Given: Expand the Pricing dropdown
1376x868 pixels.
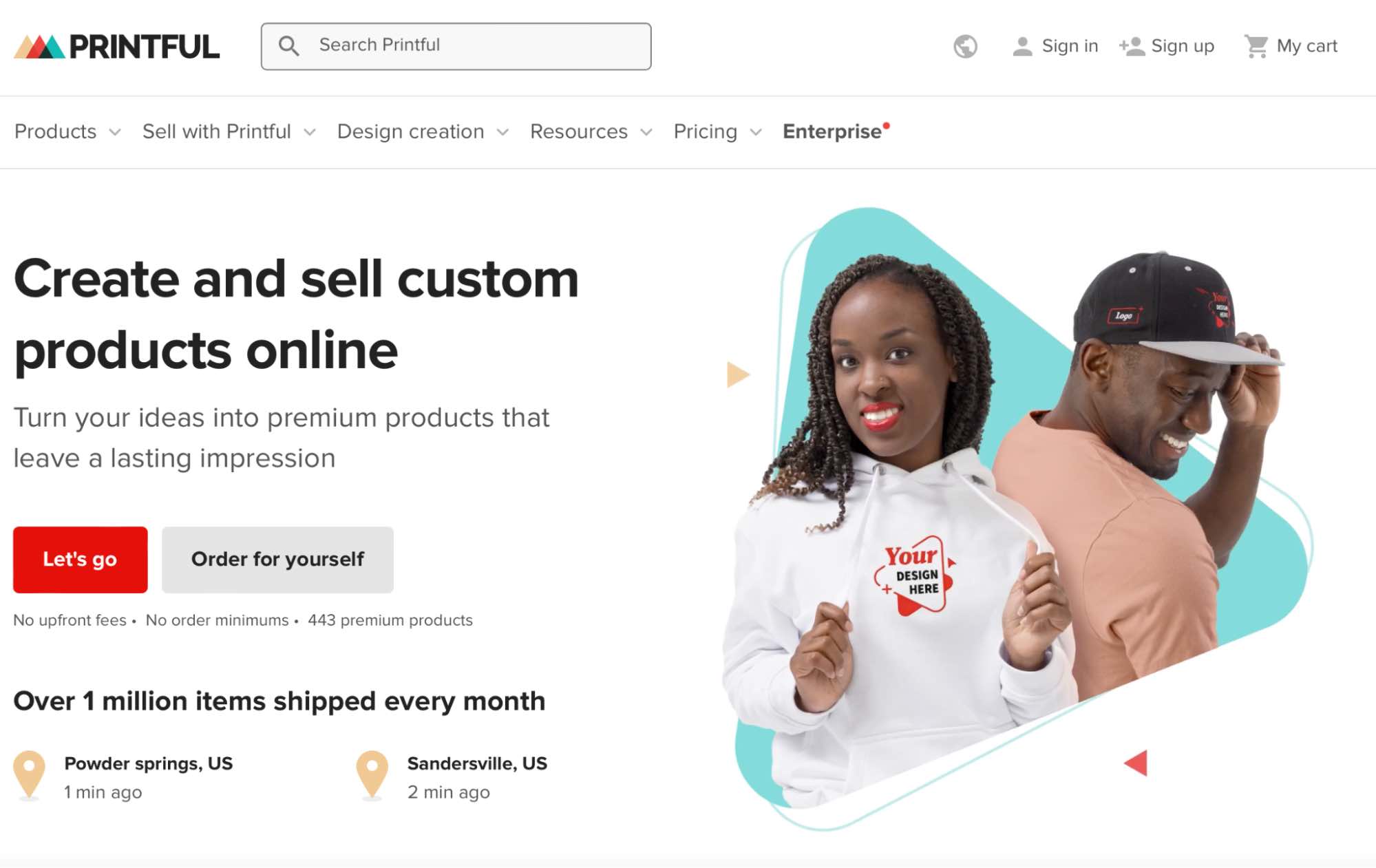Looking at the screenshot, I should 717,131.
